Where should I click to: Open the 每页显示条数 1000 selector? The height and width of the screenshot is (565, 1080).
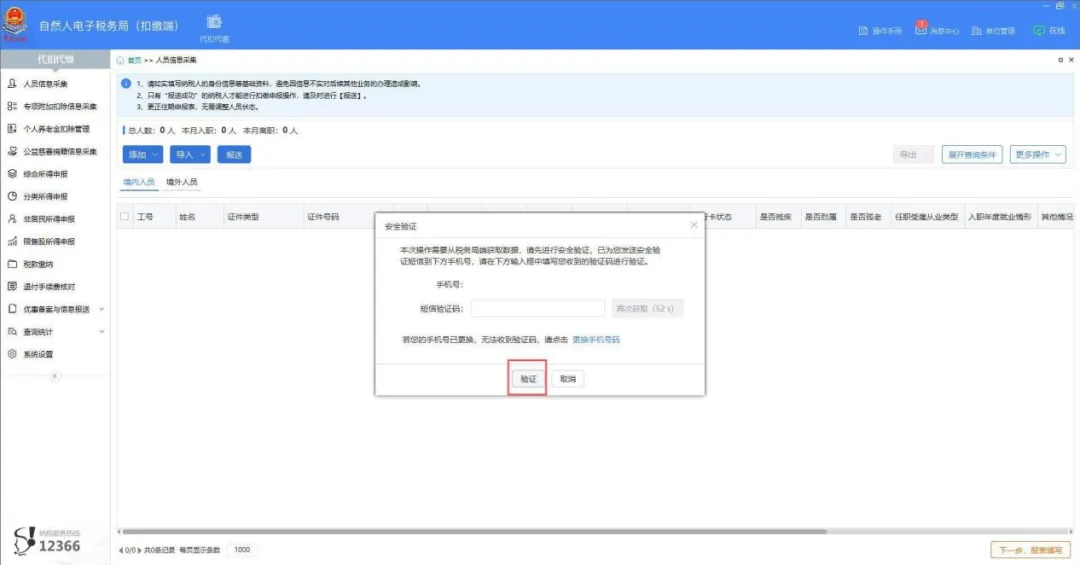point(242,550)
